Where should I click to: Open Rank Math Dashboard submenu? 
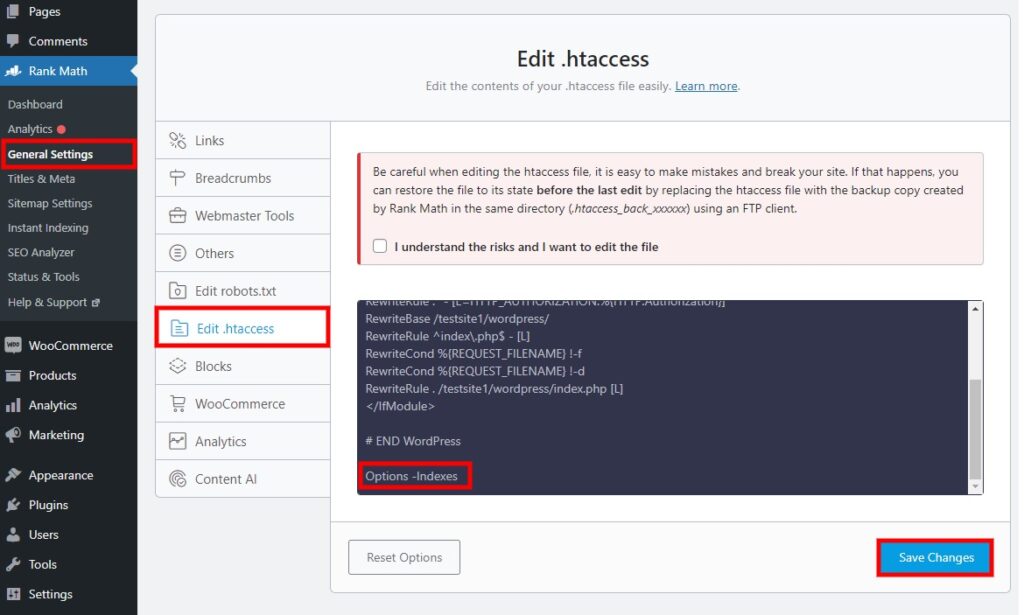pos(35,104)
